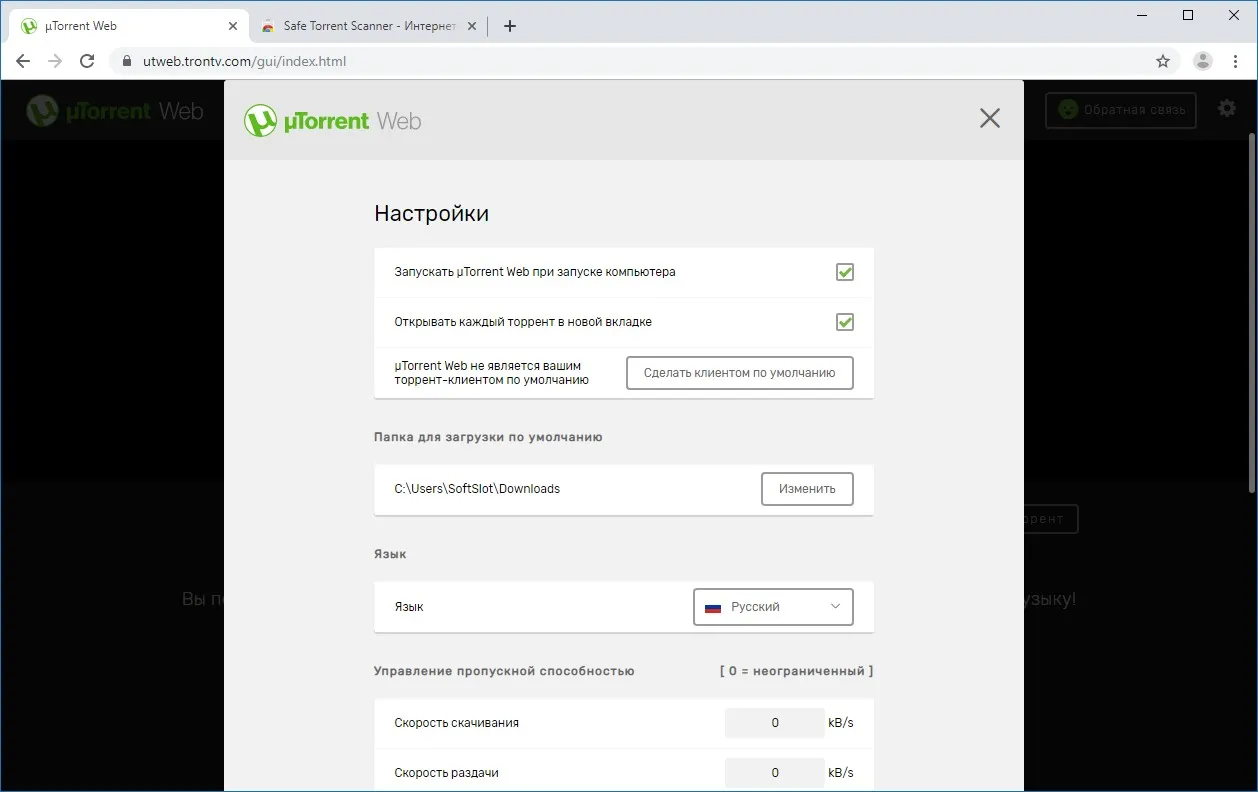1258x792 pixels.
Task: Close the settings dialog with the X icon
Action: pyautogui.click(x=989, y=119)
